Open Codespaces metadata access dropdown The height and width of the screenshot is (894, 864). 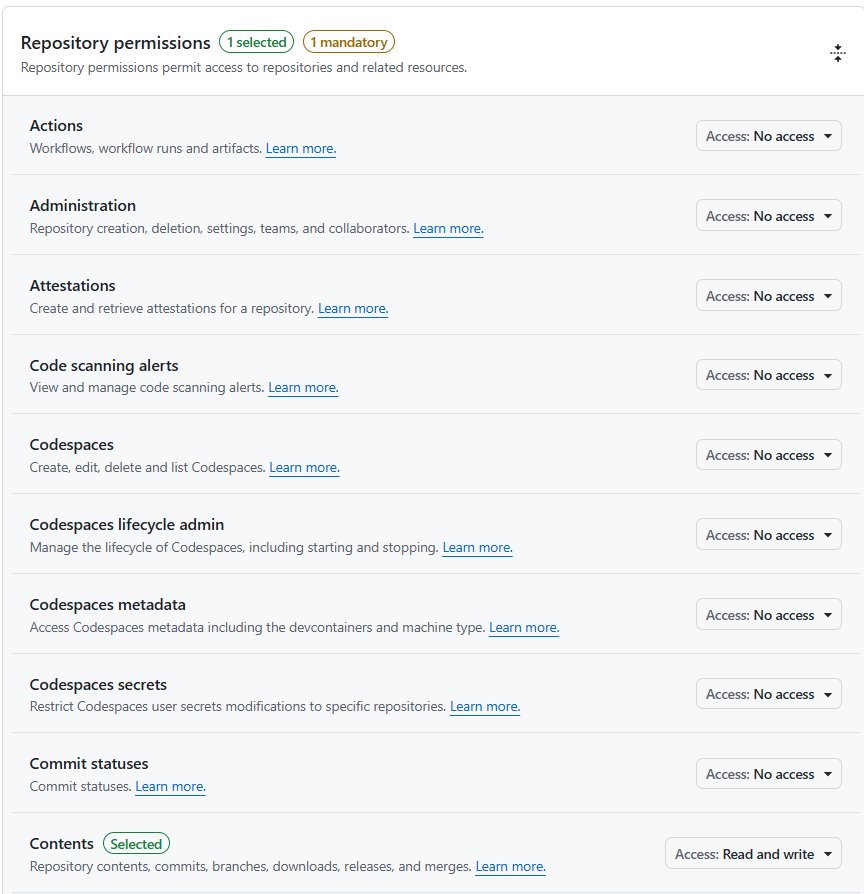(x=768, y=614)
